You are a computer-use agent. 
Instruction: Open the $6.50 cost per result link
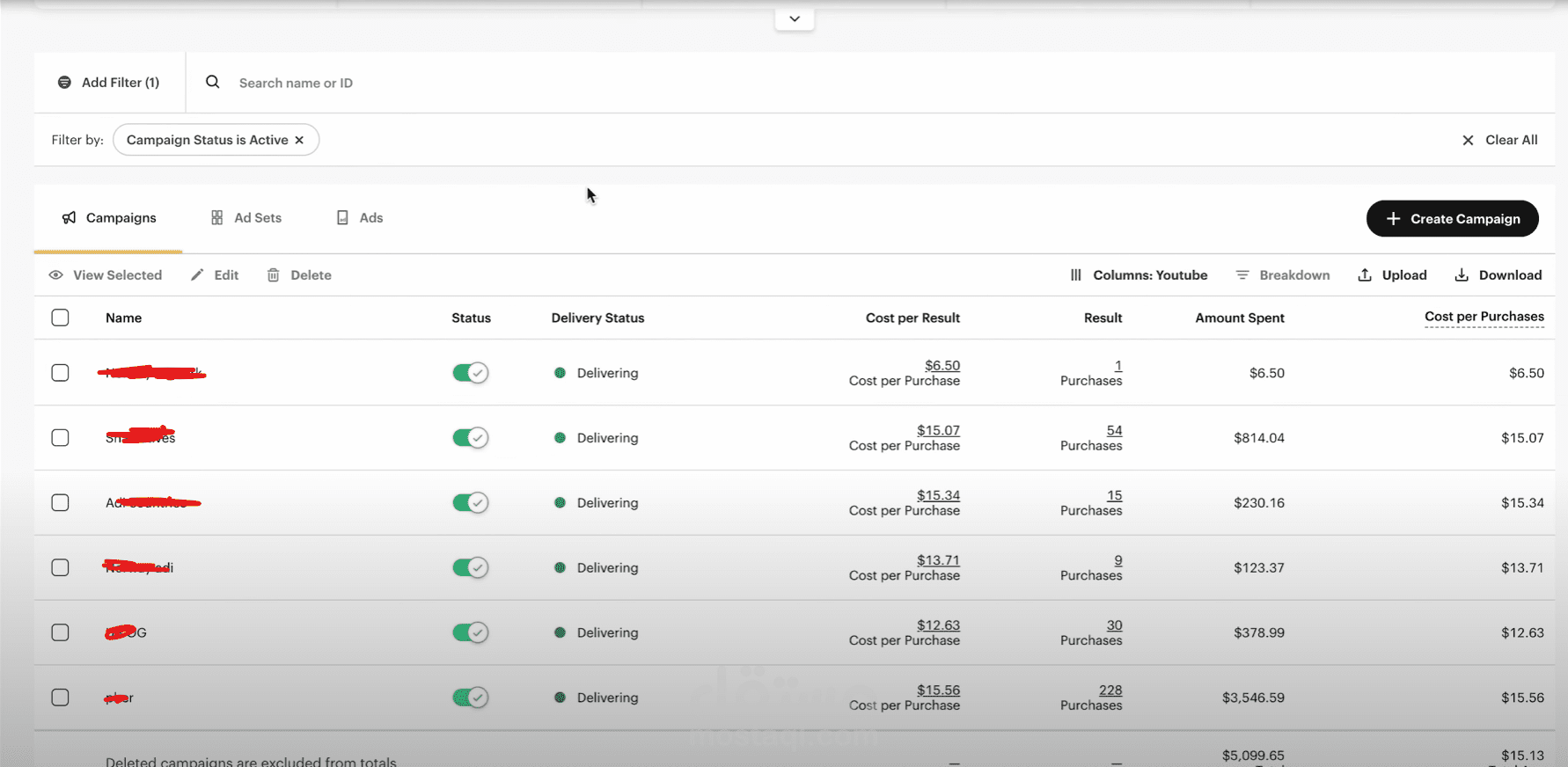coord(942,365)
